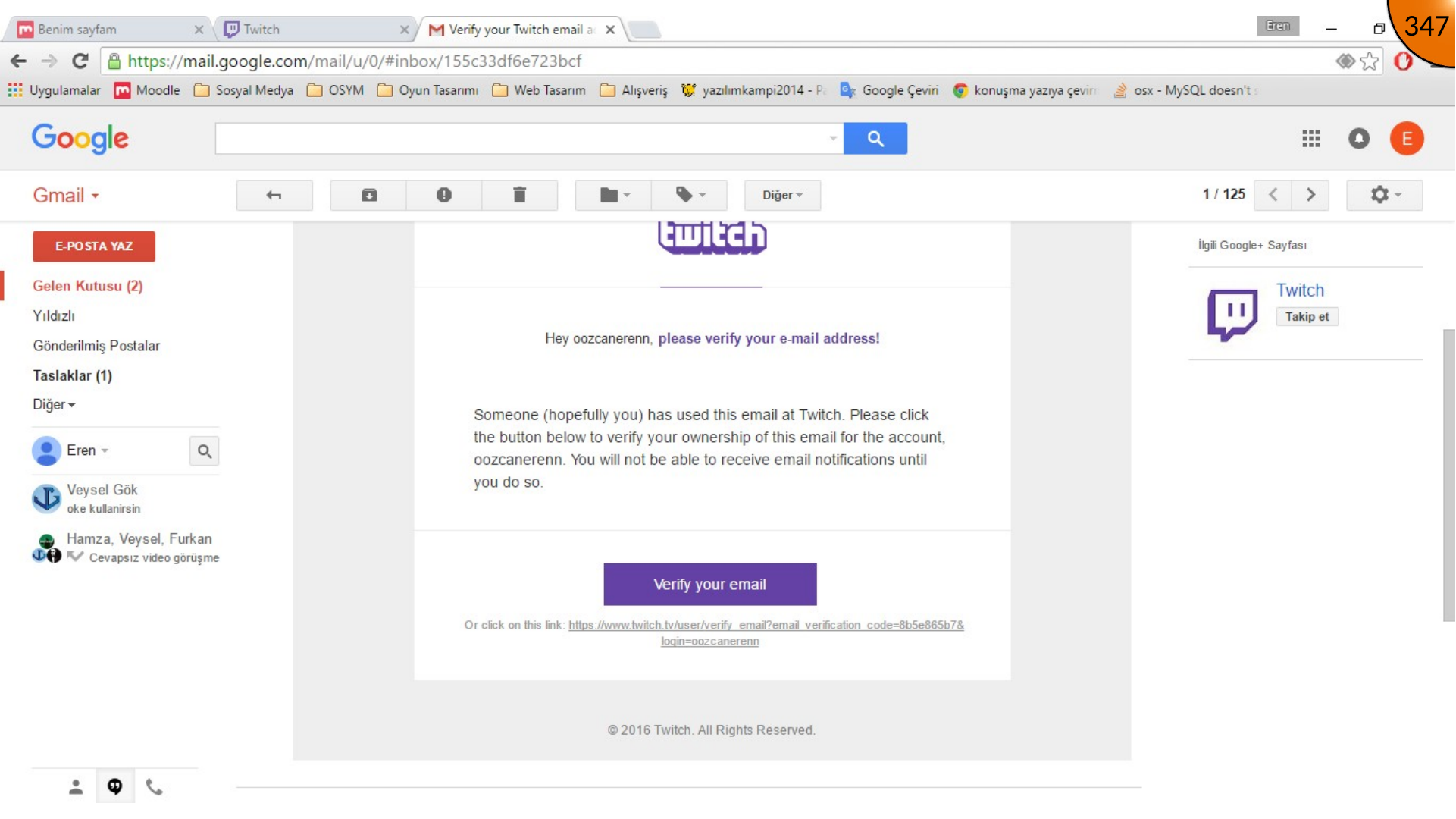
Task: Open Hangouts conversations icon at bottom
Action: click(x=115, y=787)
